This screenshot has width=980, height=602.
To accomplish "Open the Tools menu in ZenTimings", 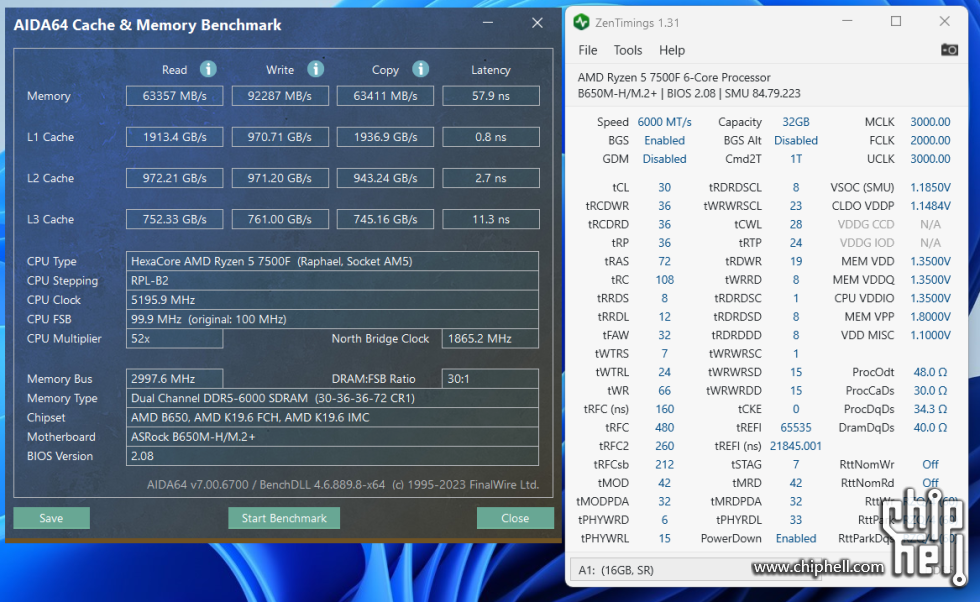I will (628, 50).
